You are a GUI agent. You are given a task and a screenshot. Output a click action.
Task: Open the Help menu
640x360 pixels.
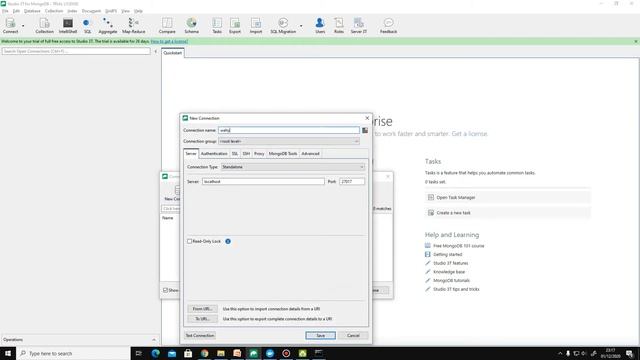(138, 11)
